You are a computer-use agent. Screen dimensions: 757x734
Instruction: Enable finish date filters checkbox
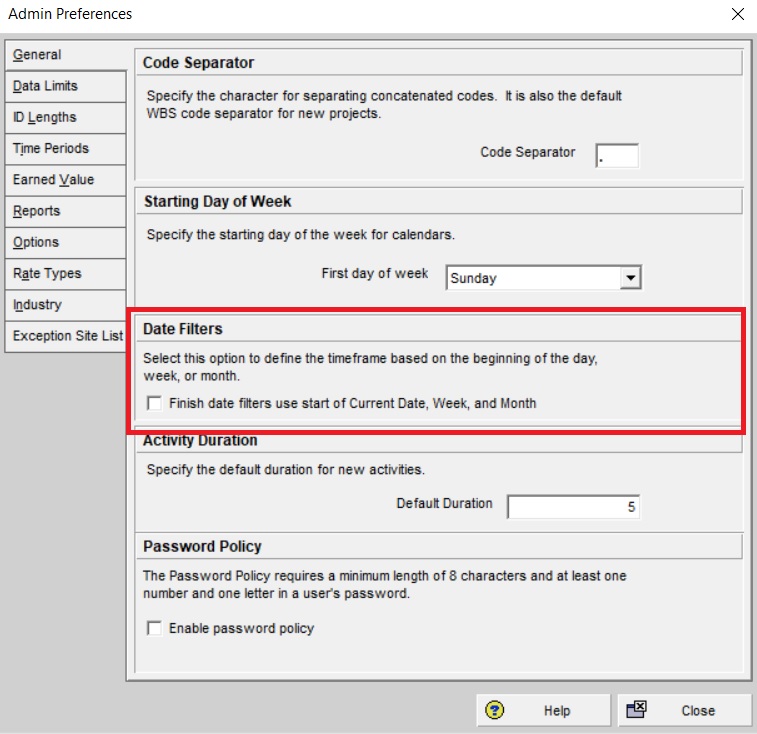(x=154, y=403)
